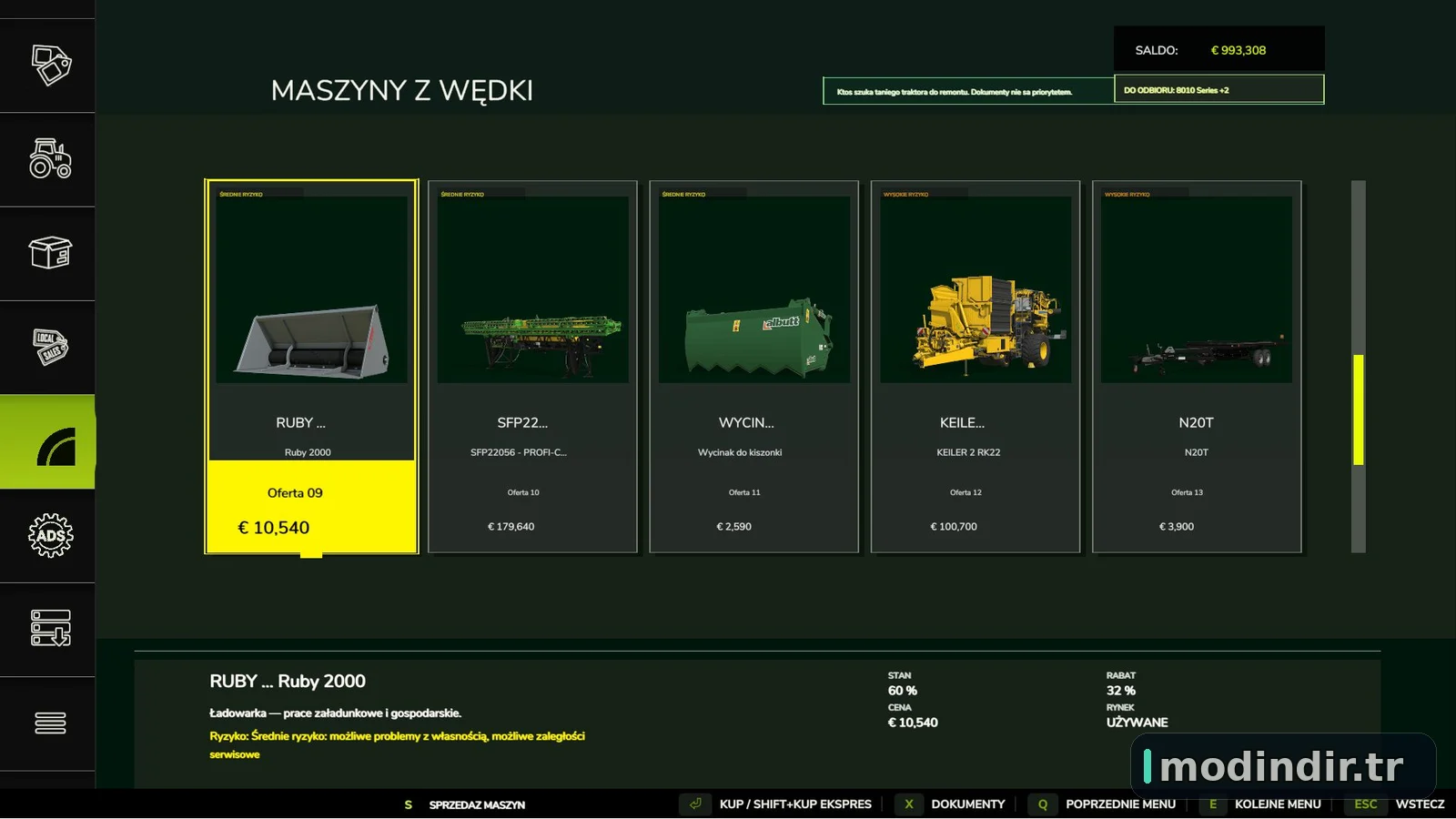Click the MASZYNY Z WĘDKI page title

tap(402, 90)
